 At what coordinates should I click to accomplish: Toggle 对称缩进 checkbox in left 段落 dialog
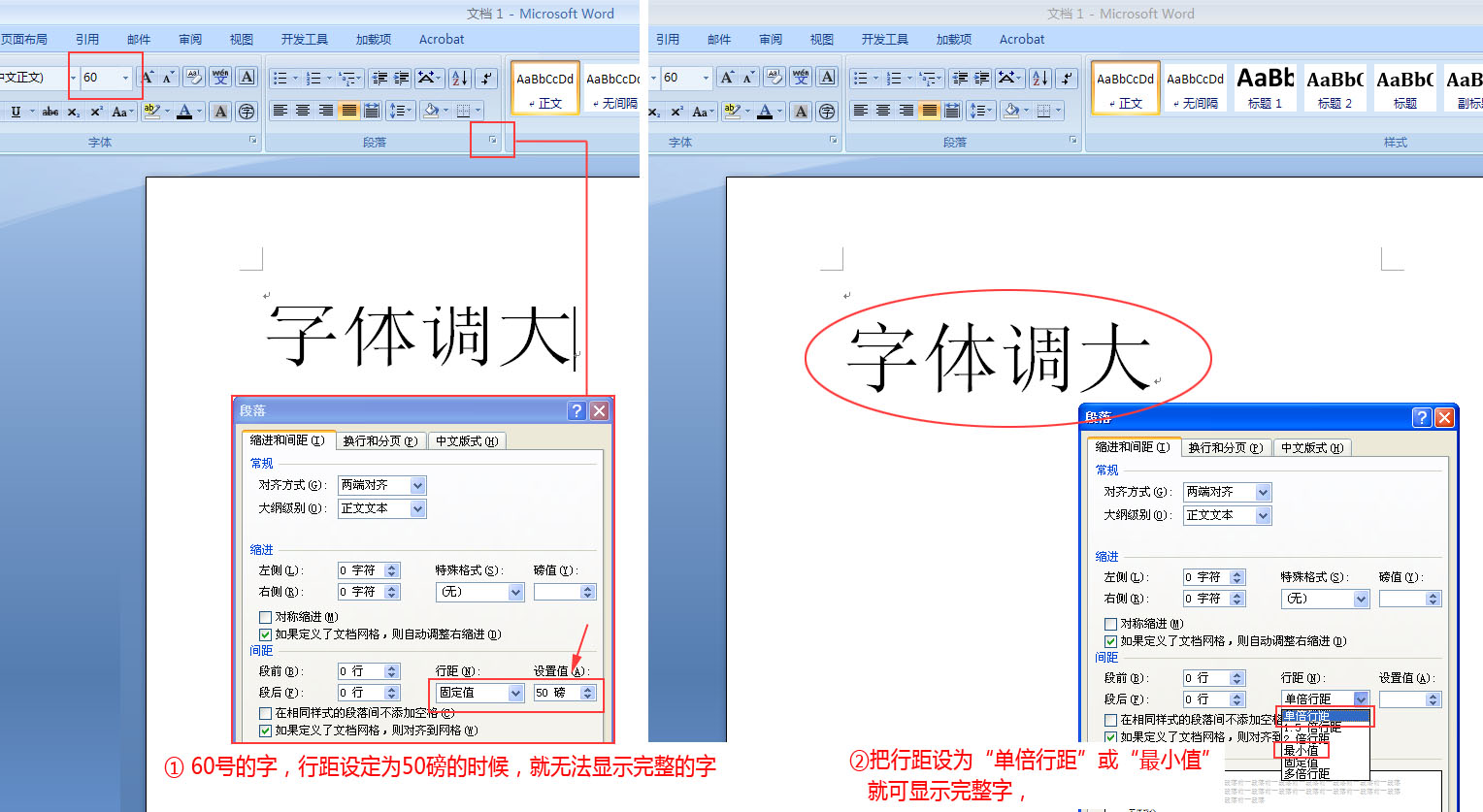[x=265, y=617]
